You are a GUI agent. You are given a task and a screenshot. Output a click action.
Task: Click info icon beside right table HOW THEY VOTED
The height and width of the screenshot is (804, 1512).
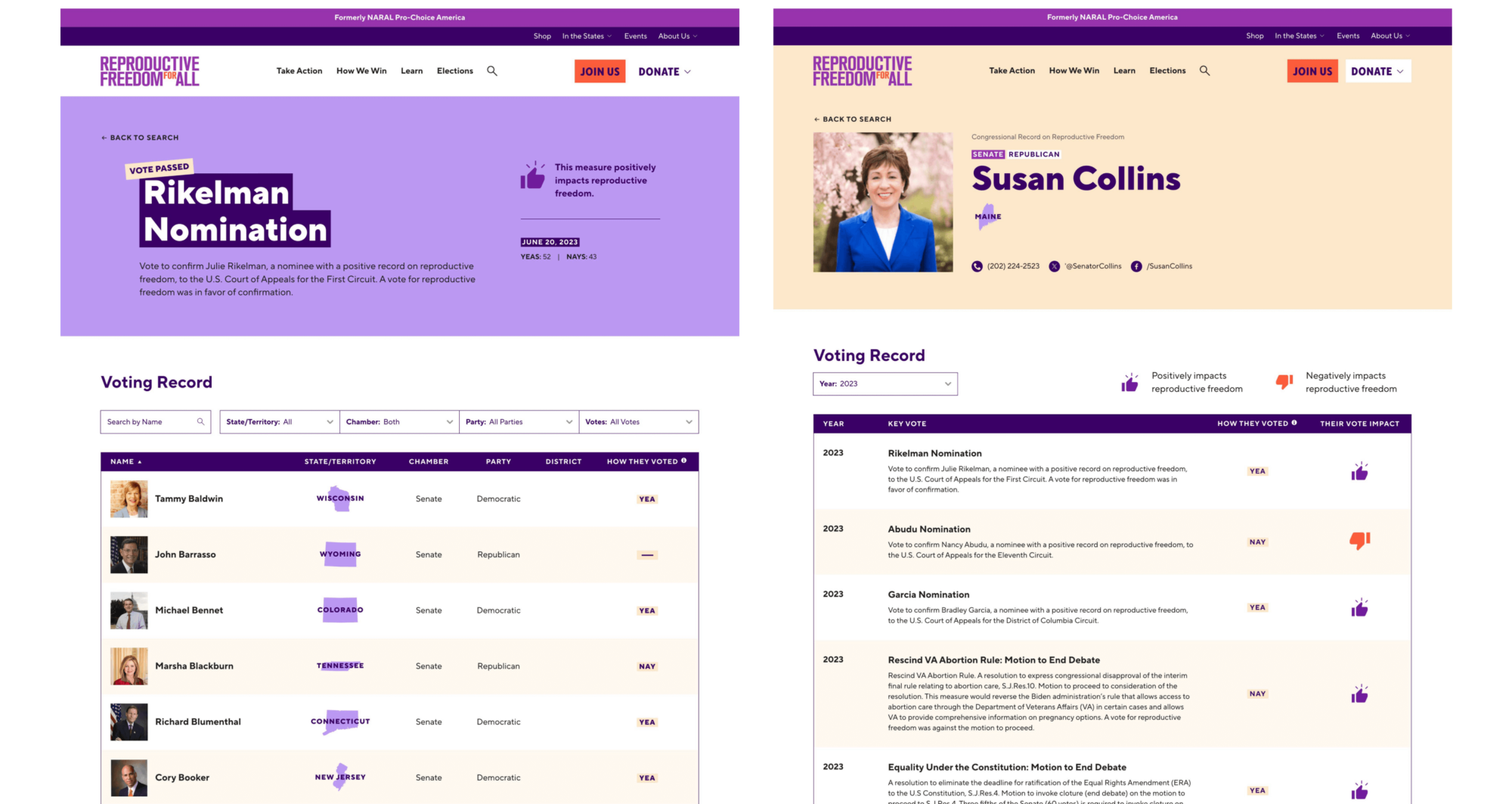click(x=1294, y=423)
